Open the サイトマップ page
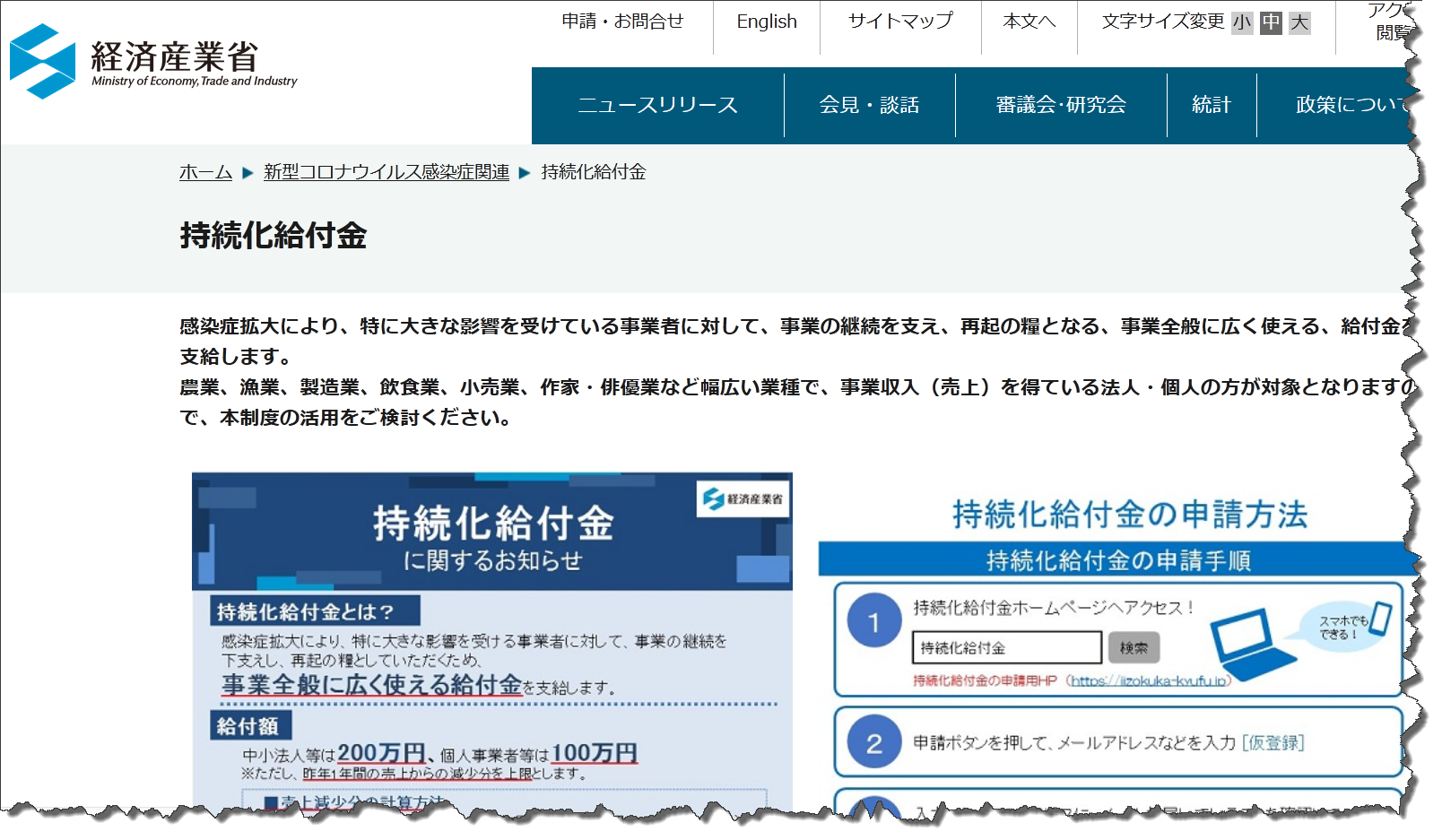 tap(900, 22)
